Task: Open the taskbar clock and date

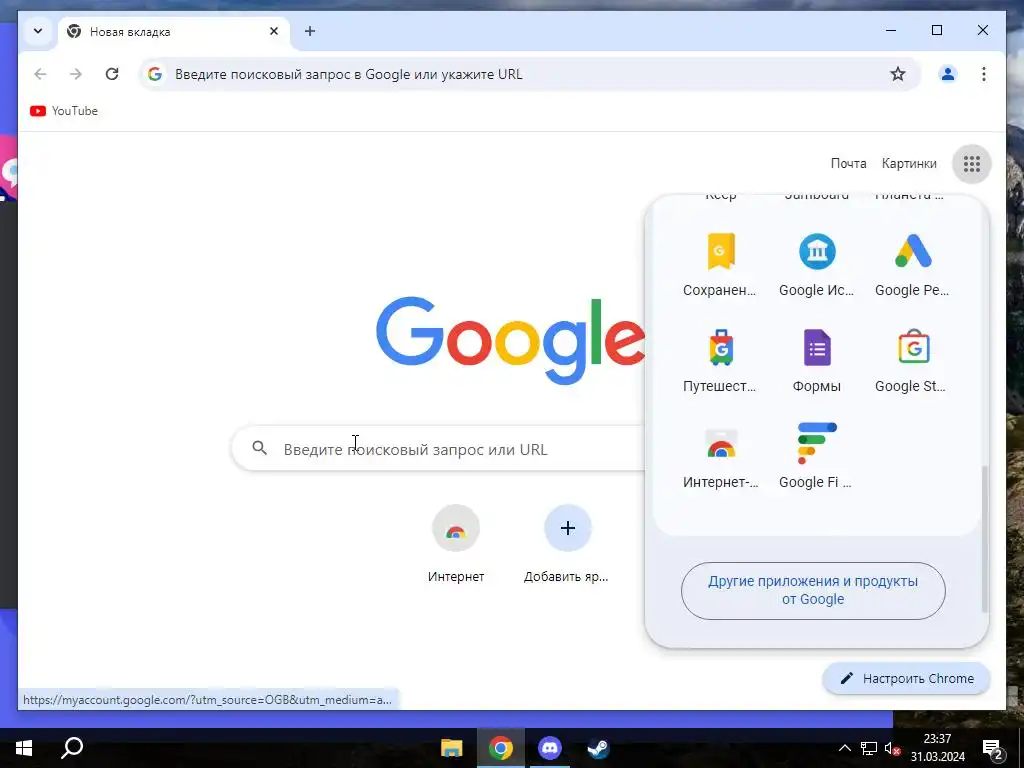Action: click(x=938, y=748)
